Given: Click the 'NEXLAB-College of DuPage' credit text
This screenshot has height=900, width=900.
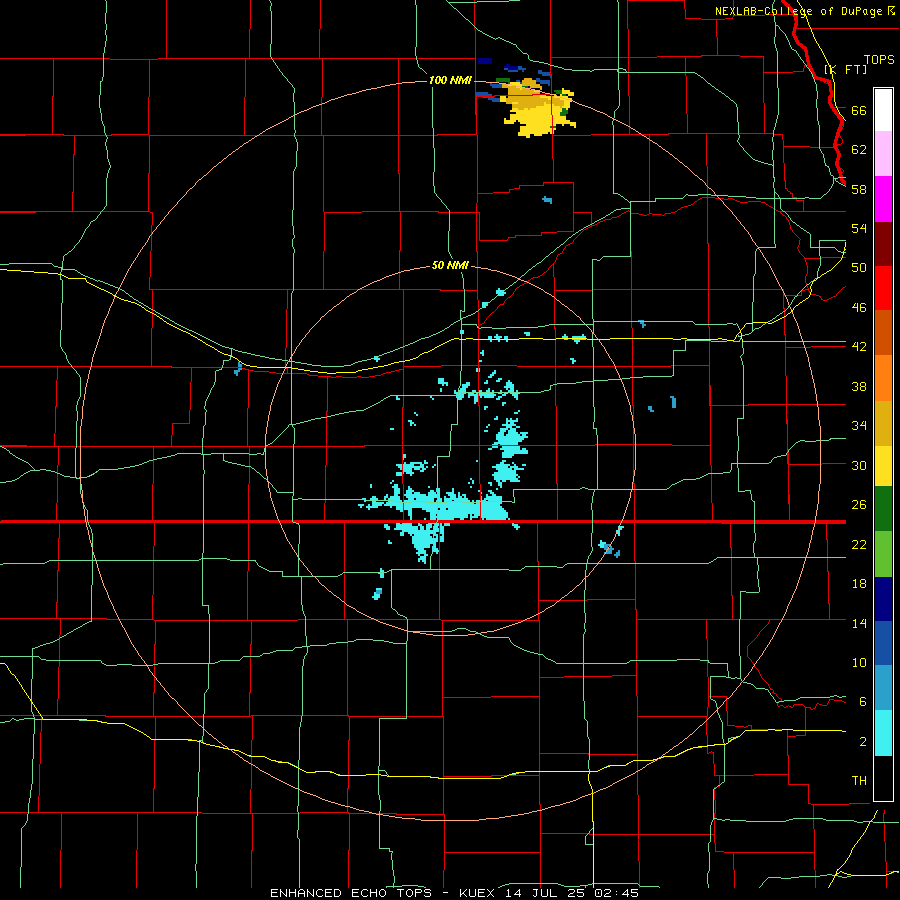Looking at the screenshot, I should (x=800, y=11).
